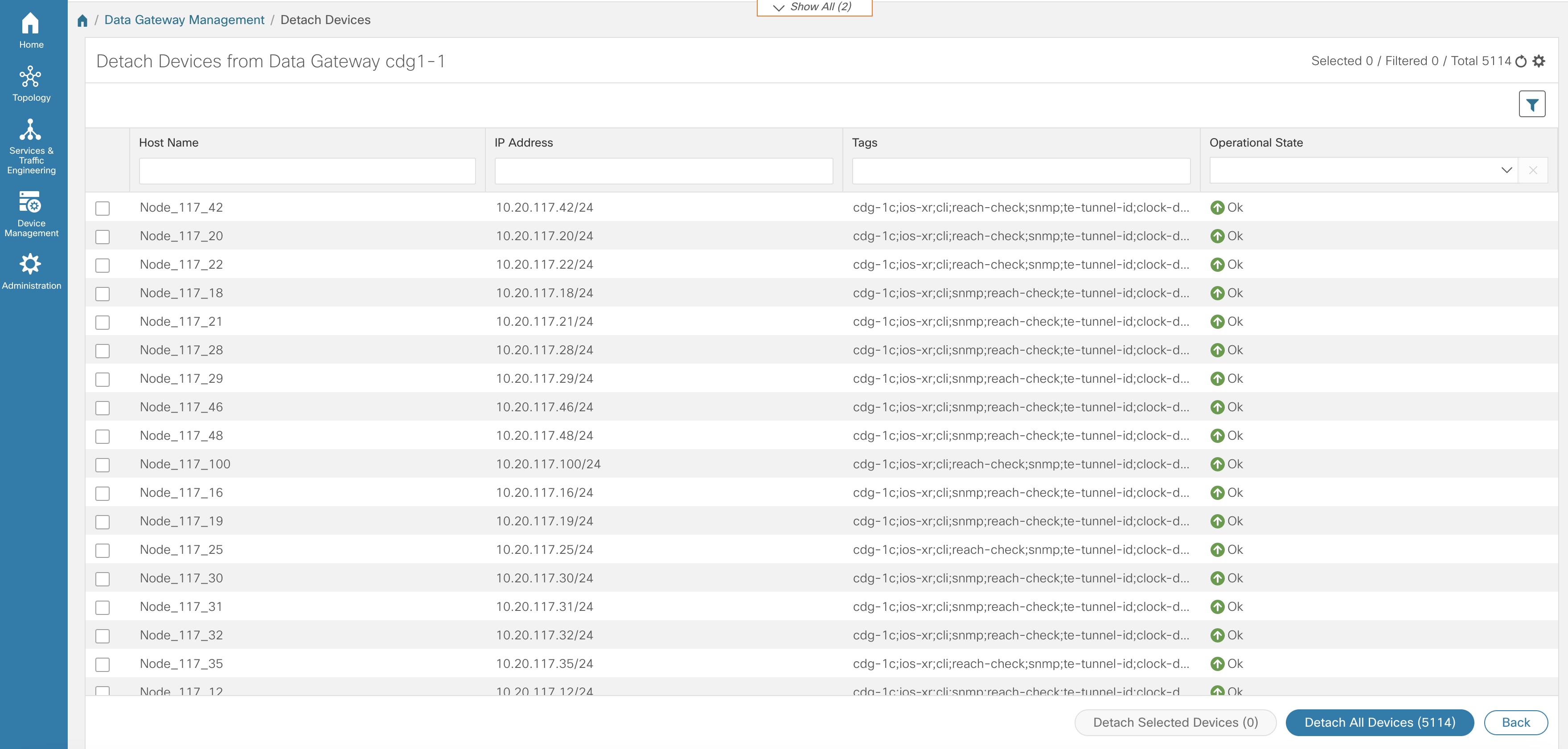The height and width of the screenshot is (749, 1568).
Task: Open Device Management sidebar icon
Action: [30, 203]
